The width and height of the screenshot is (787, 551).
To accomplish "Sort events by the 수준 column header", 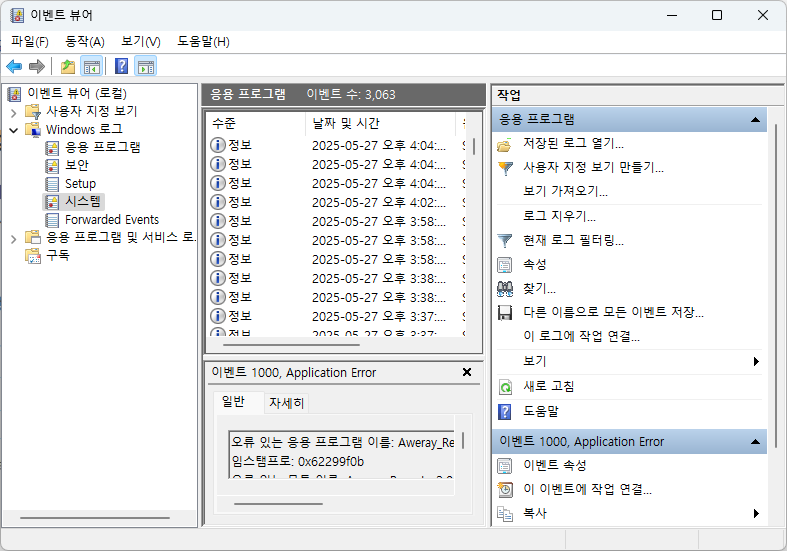I will click(x=256, y=123).
